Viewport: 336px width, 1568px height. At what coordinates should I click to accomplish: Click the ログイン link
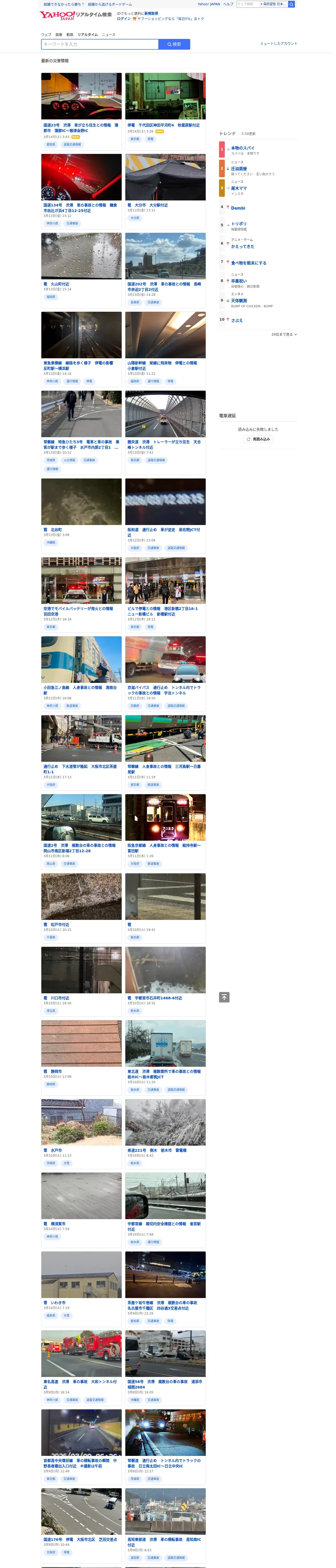[x=124, y=19]
